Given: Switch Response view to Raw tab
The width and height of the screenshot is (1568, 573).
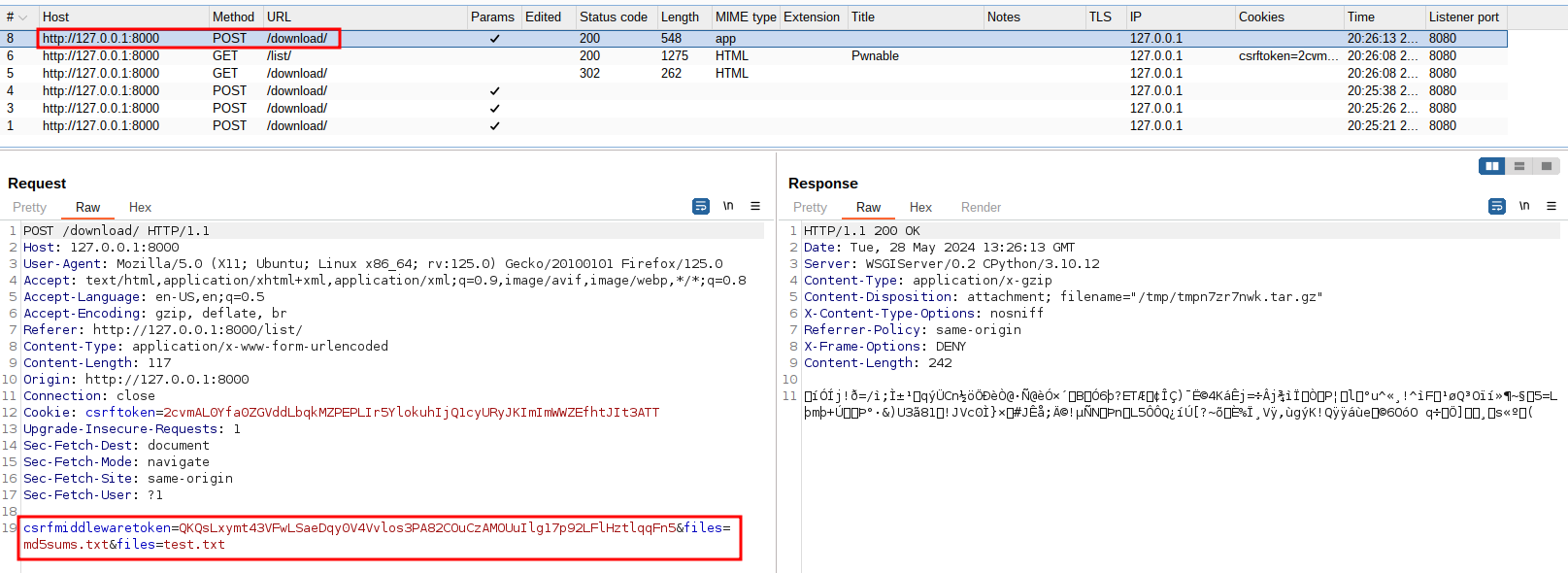Looking at the screenshot, I should (868, 207).
